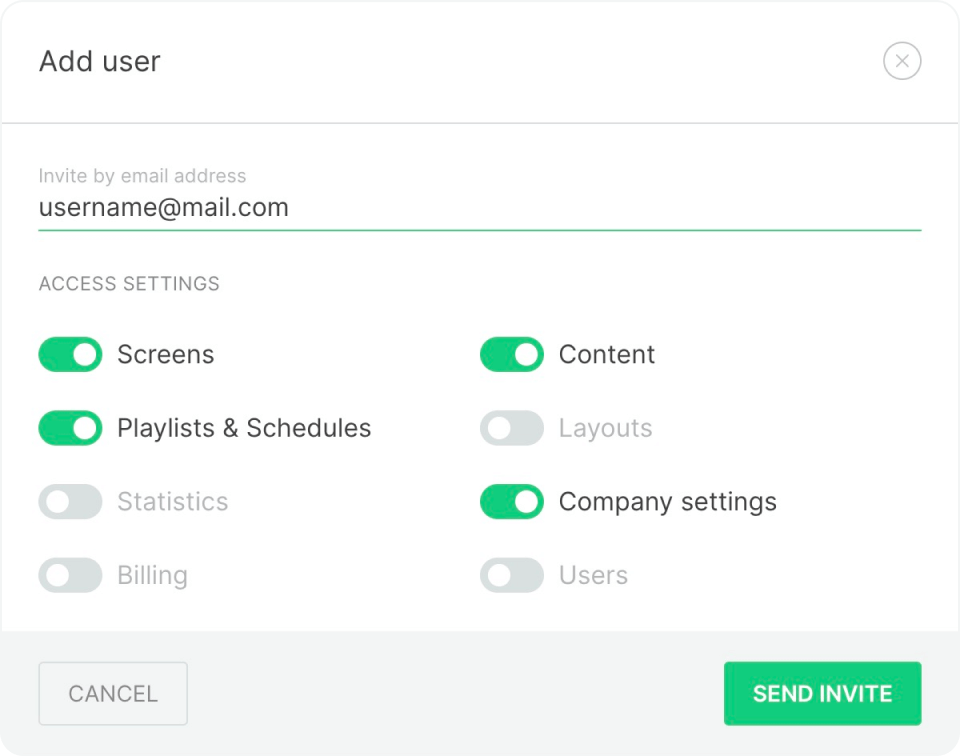Turn on the Users access switch
The height and width of the screenshot is (756, 960).
[512, 575]
